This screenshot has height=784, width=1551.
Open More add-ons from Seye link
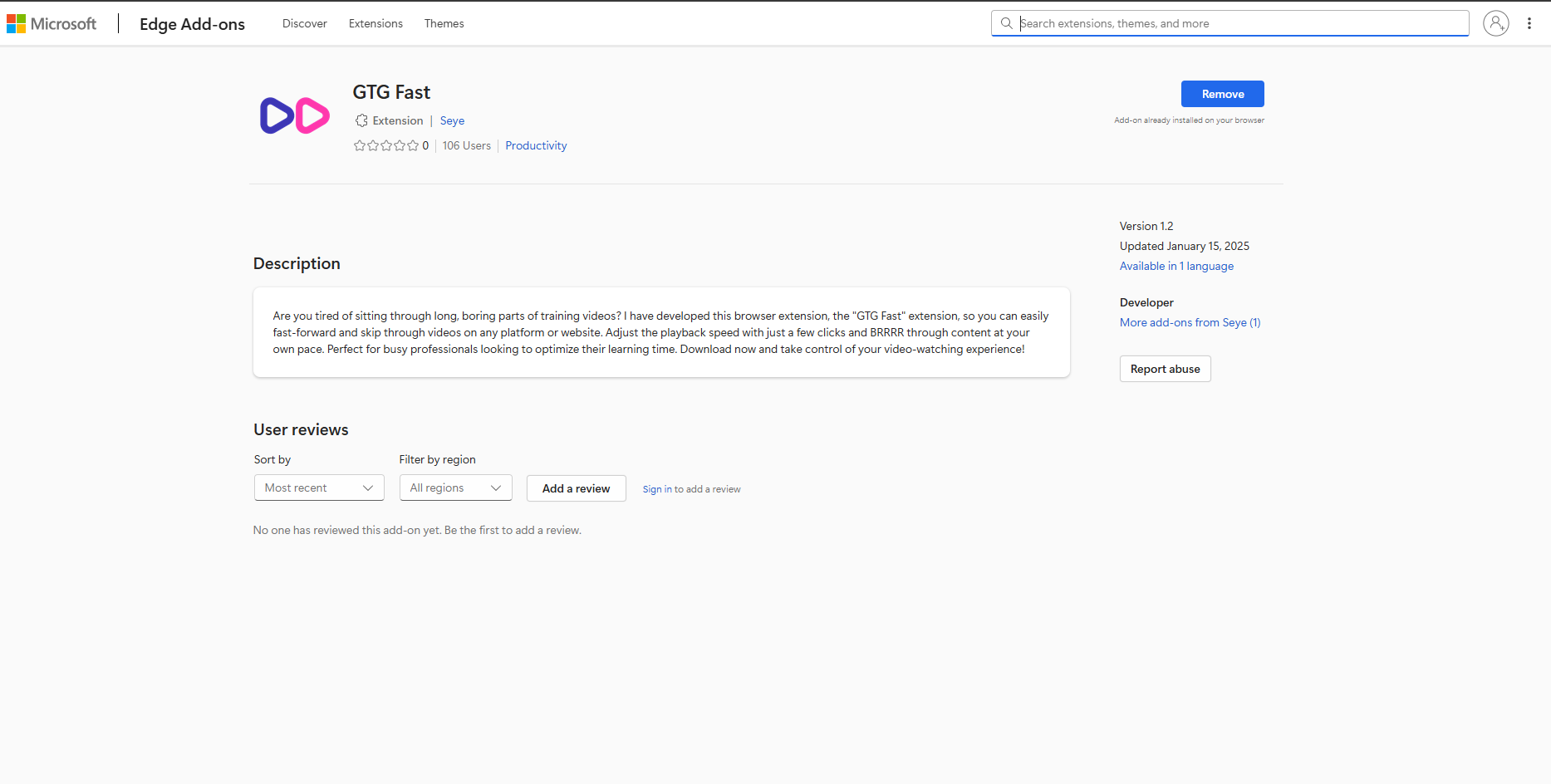pyautogui.click(x=1190, y=322)
